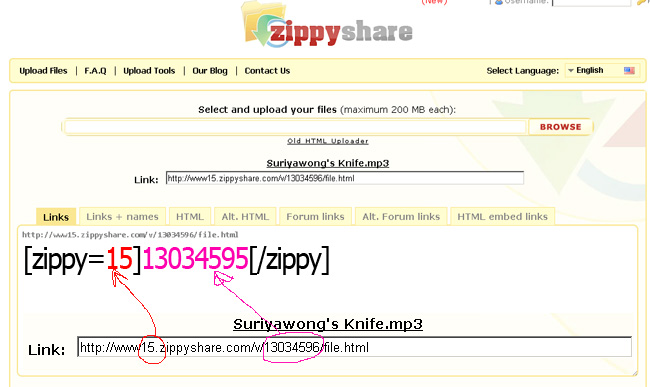Open the upper Suriyawong's Knife.mp3 link
The height and width of the screenshot is (387, 650).
327,163
